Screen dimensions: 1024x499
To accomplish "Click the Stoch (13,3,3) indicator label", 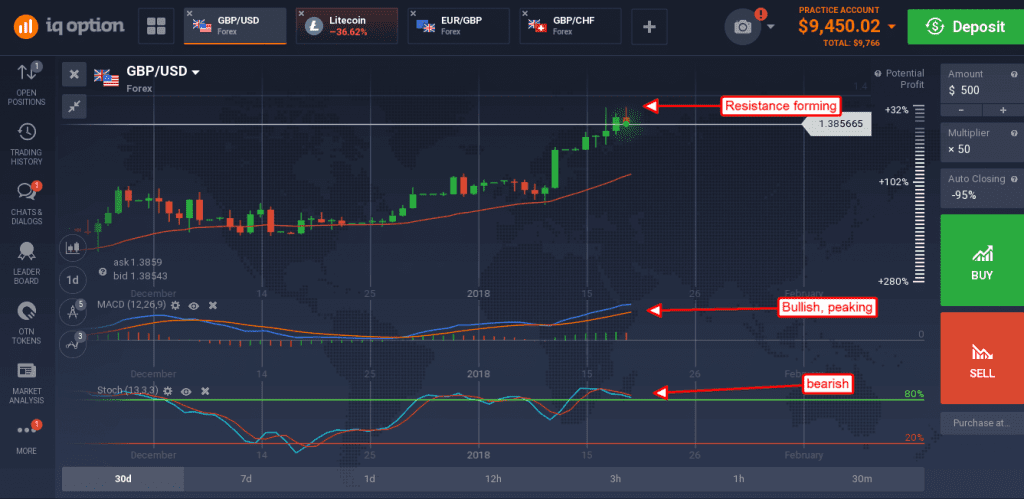I will tap(127, 391).
